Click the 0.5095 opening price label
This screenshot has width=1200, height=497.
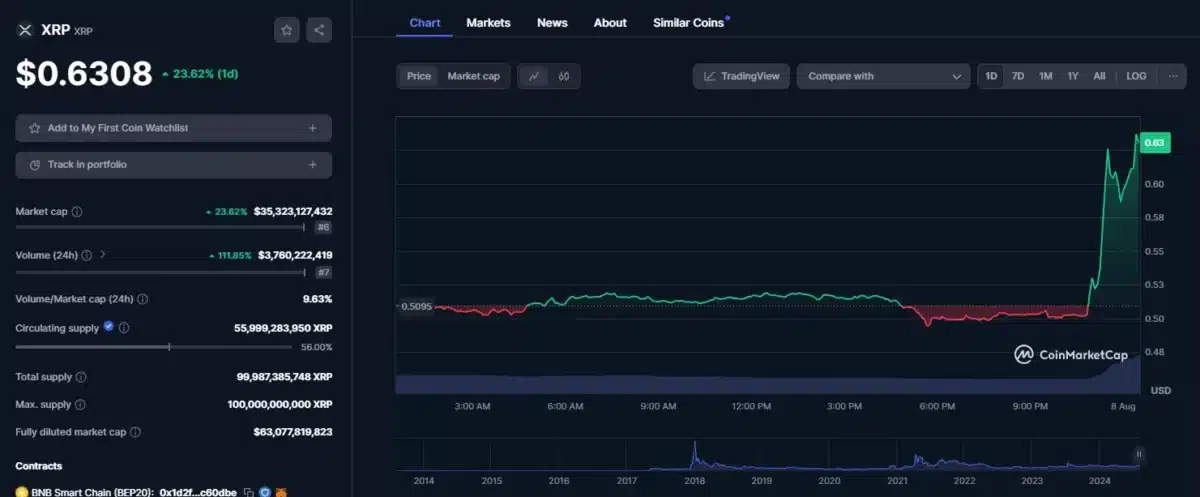(x=415, y=306)
